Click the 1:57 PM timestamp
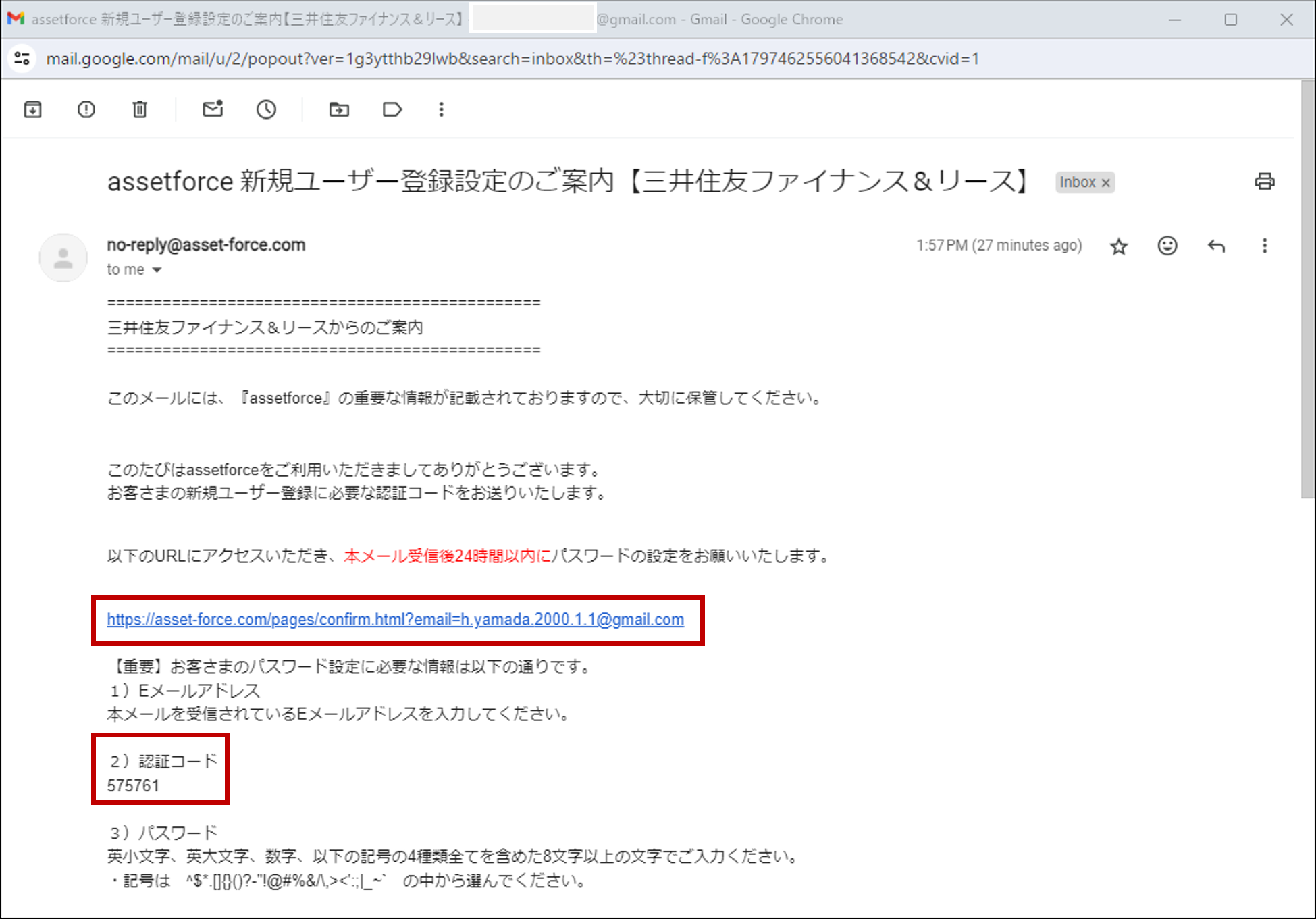This screenshot has width=1316, height=919. [999, 246]
